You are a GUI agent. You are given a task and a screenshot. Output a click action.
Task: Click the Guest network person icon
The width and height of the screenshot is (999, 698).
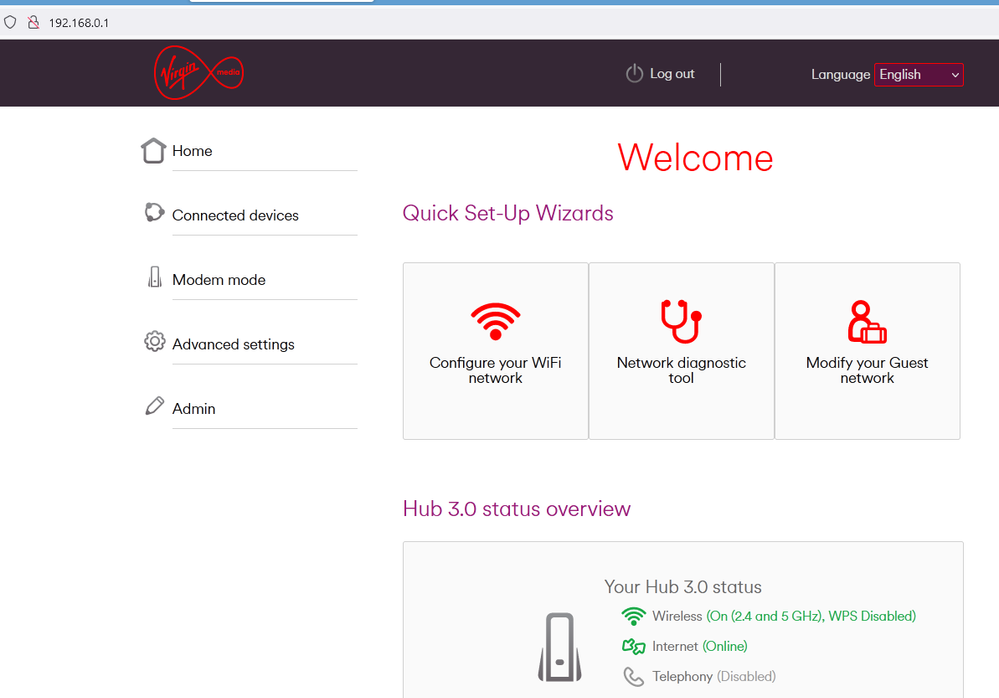click(x=866, y=322)
